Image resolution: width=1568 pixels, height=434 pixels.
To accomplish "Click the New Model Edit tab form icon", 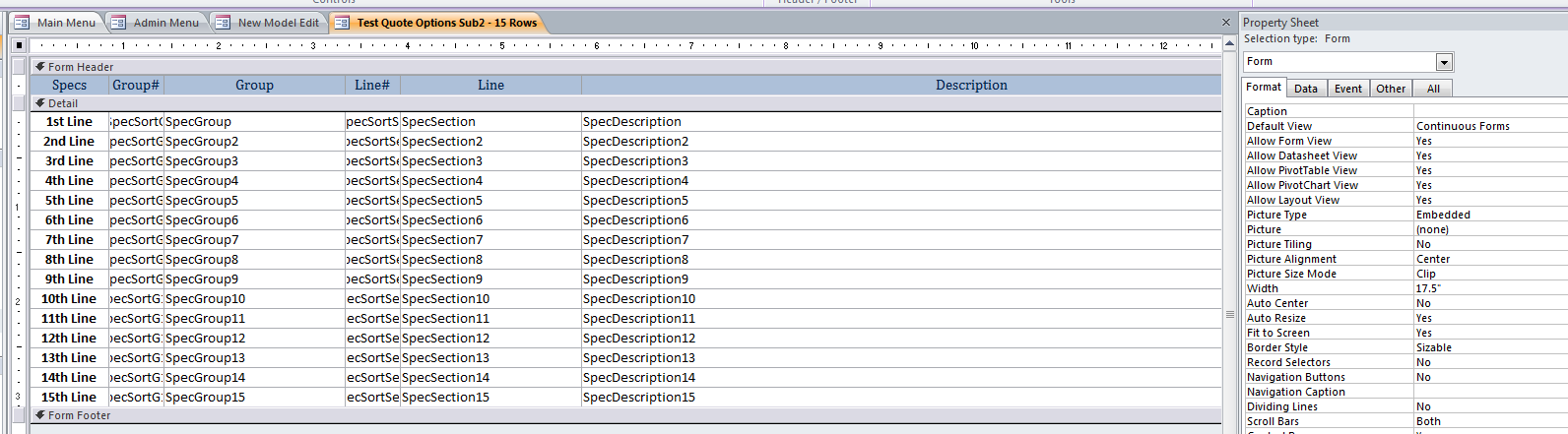I will click(223, 23).
